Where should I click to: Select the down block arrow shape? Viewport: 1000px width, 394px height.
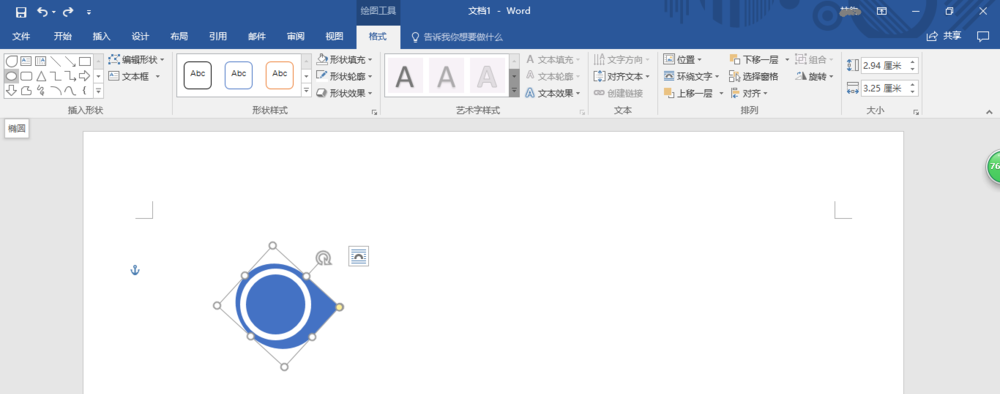click(x=11, y=91)
